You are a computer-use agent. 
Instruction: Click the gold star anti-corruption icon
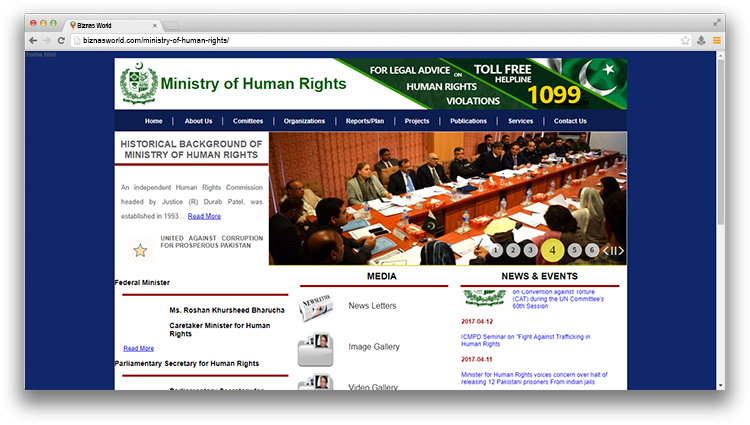140,249
